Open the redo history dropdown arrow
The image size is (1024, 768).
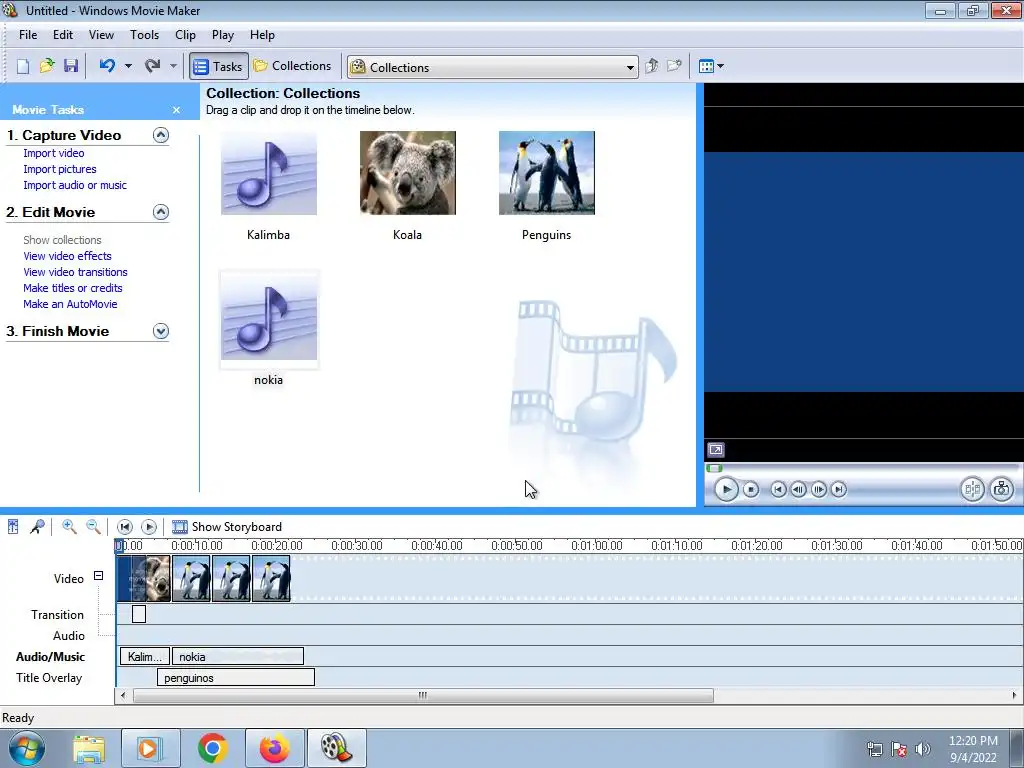click(x=173, y=66)
